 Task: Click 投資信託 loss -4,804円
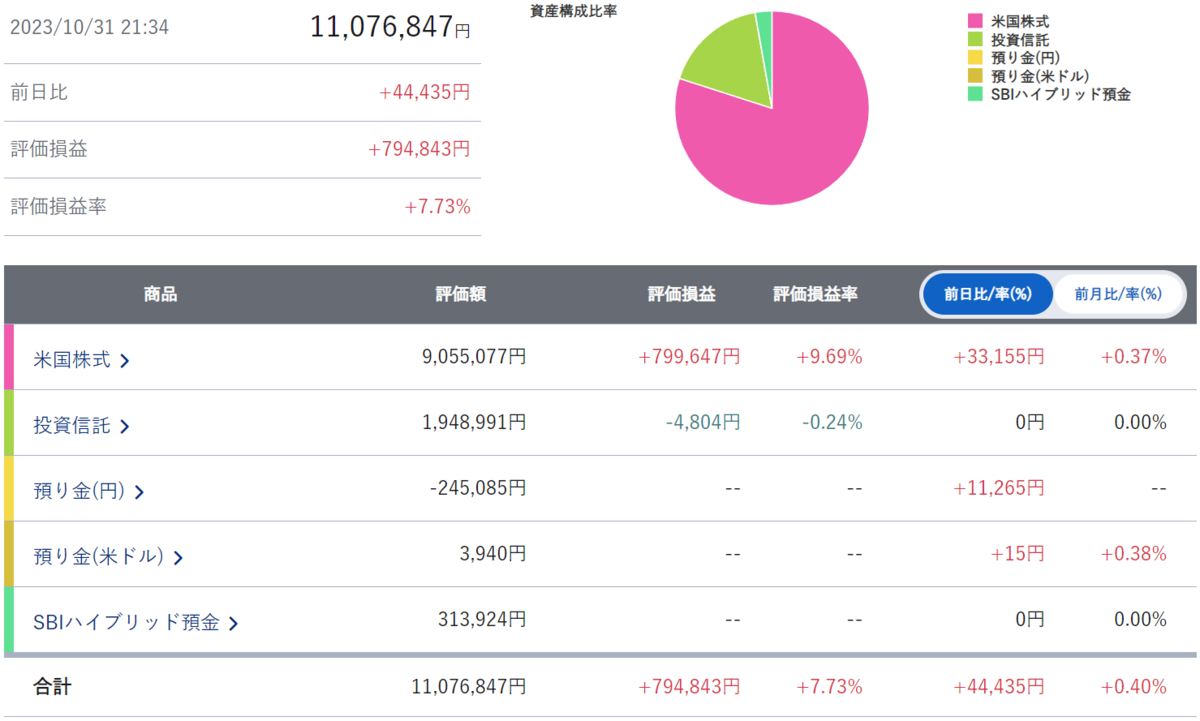point(703,422)
